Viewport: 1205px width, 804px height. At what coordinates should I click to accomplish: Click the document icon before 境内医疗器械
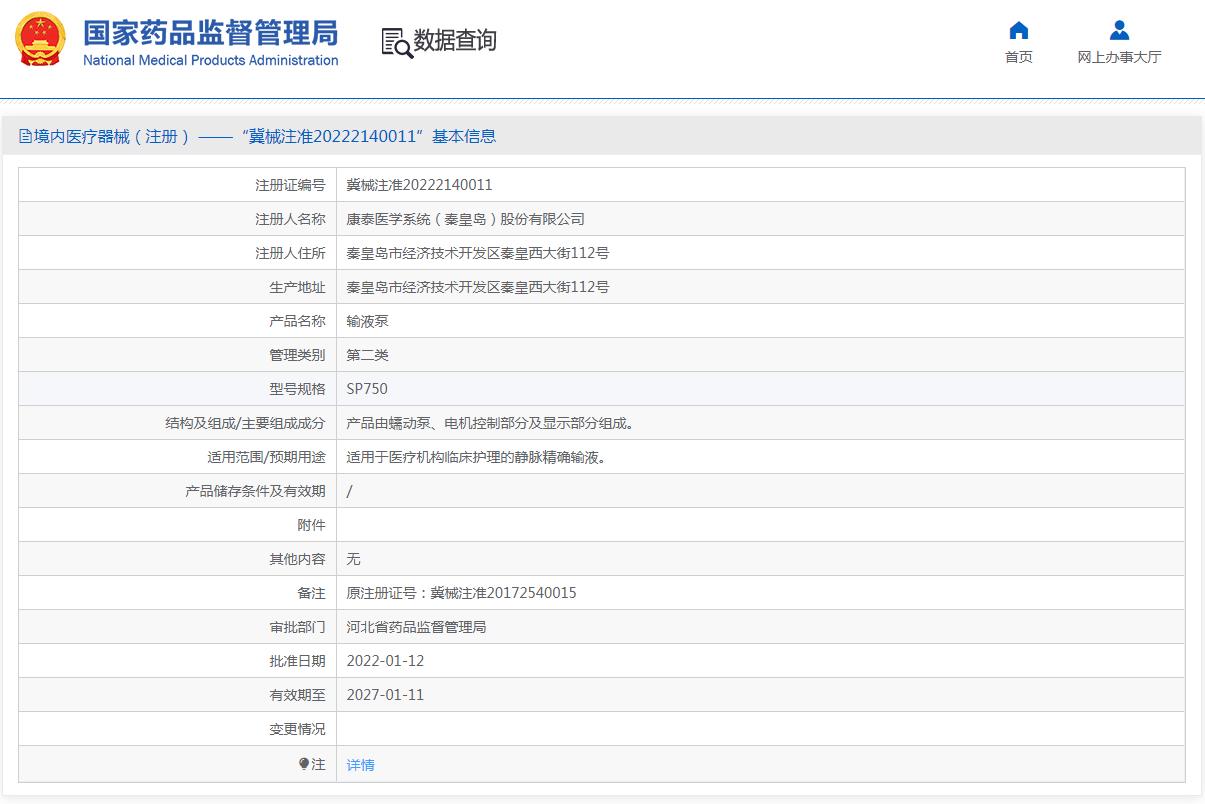25,137
